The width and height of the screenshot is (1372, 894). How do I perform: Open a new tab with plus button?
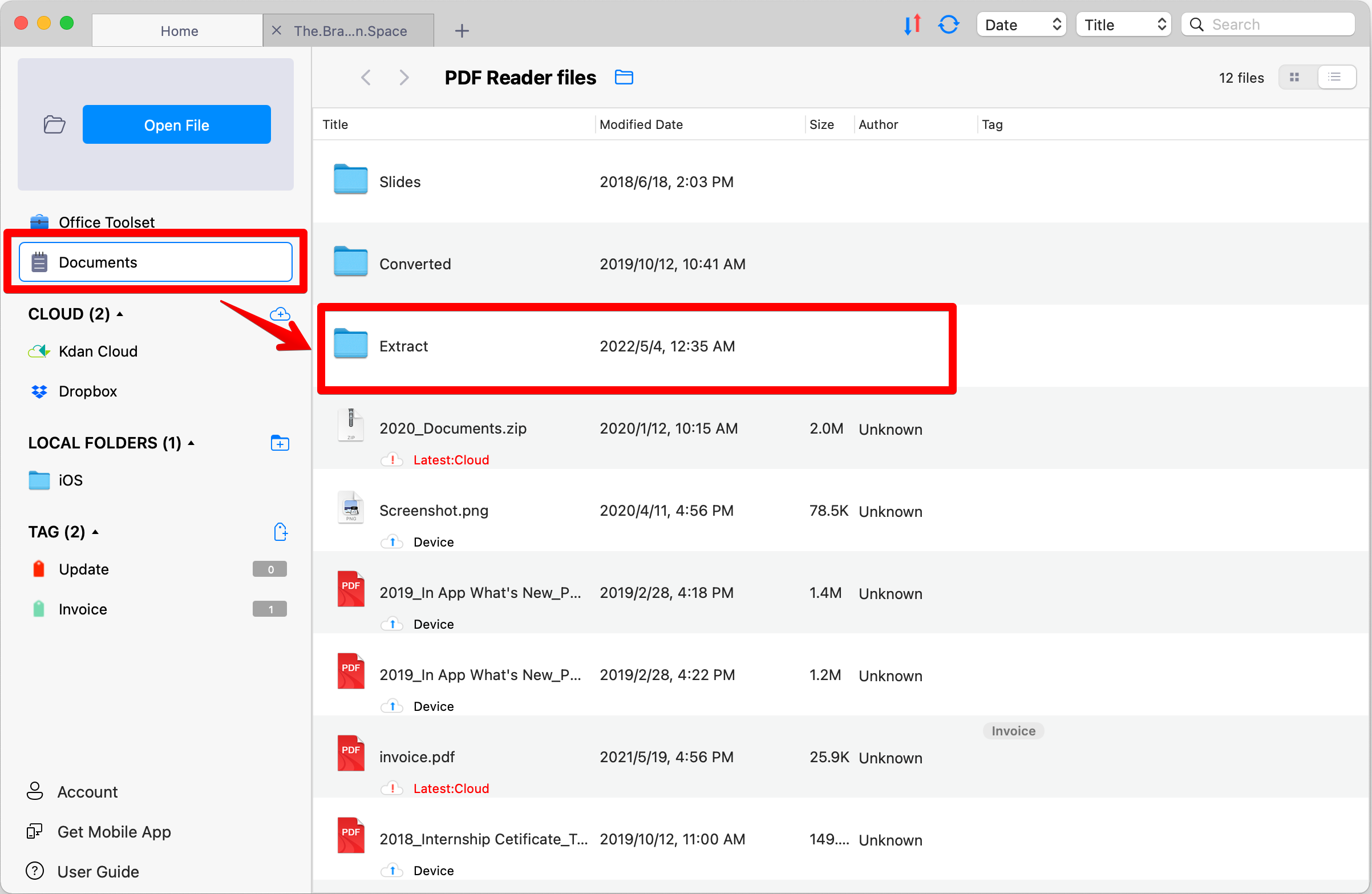(462, 31)
